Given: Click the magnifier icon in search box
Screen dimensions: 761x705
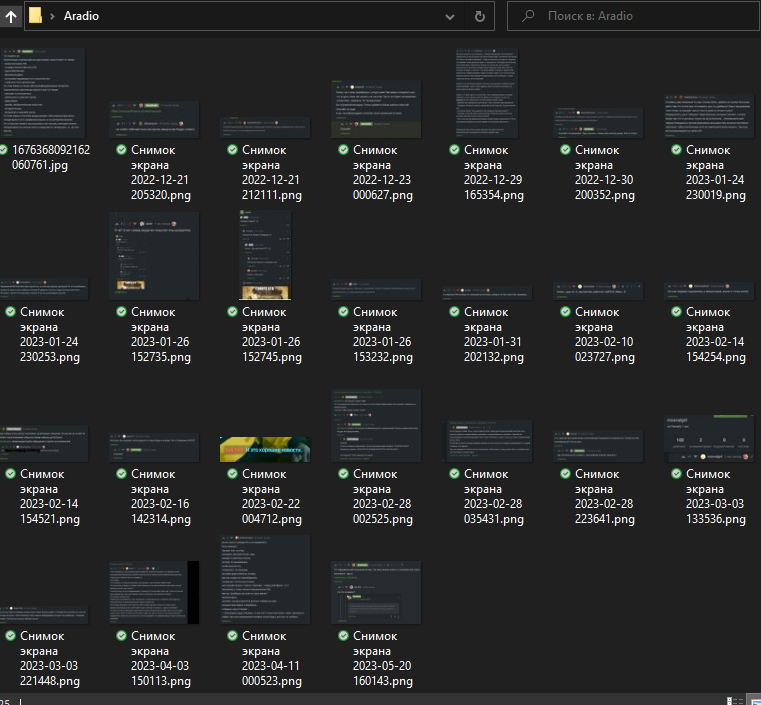Looking at the screenshot, I should coord(528,16).
